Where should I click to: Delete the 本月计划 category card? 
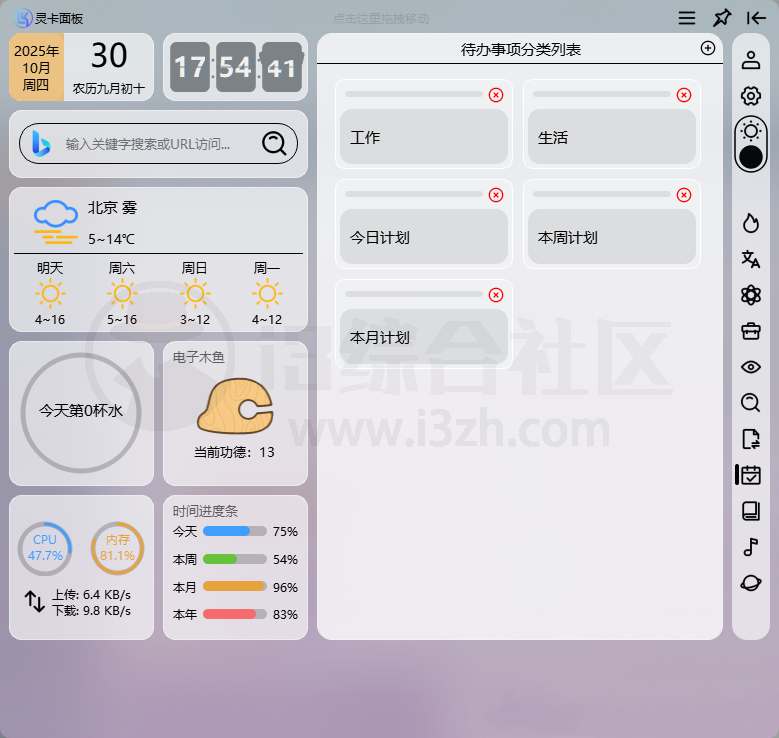click(496, 295)
